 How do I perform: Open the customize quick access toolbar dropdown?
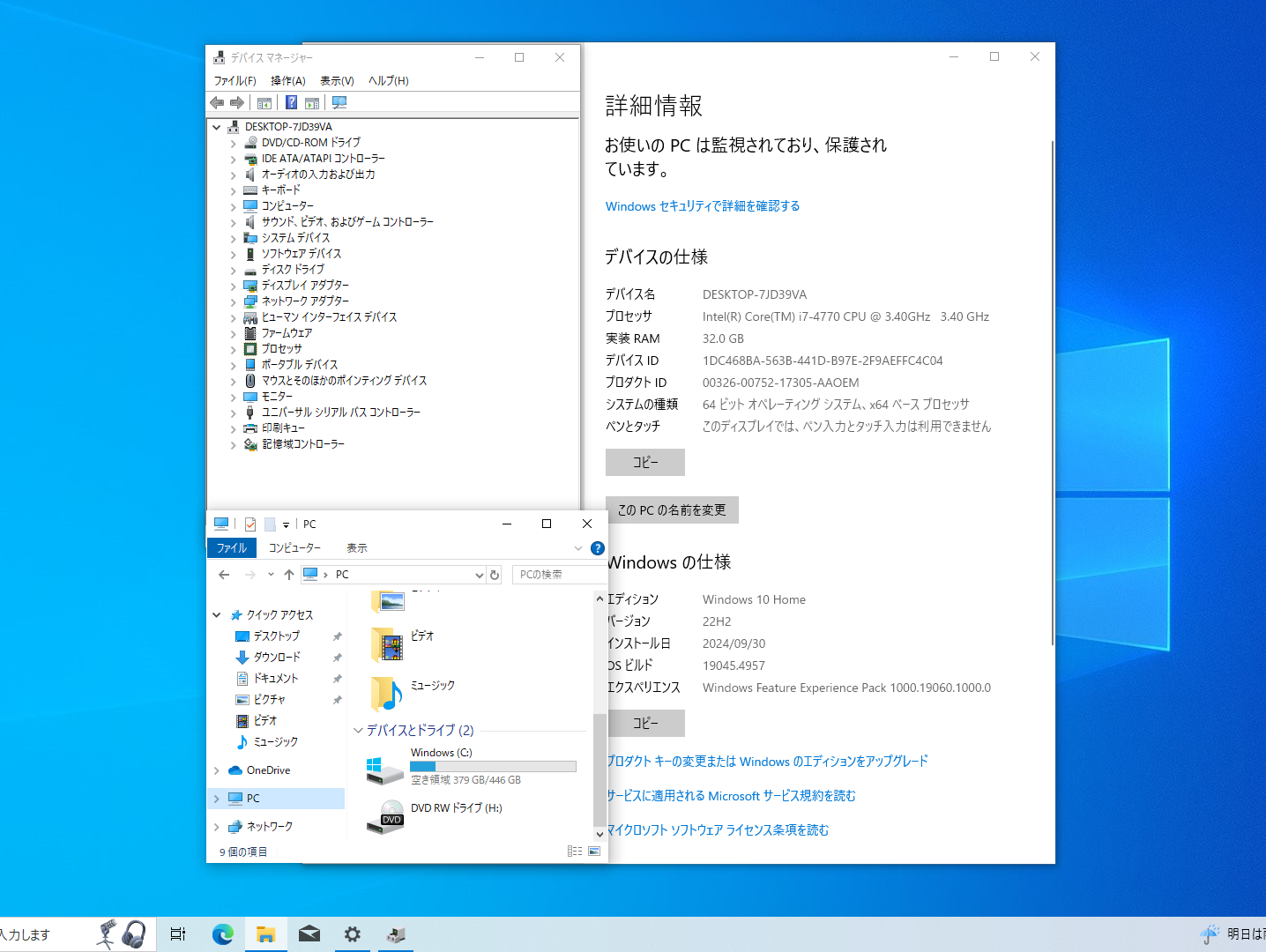point(286,524)
